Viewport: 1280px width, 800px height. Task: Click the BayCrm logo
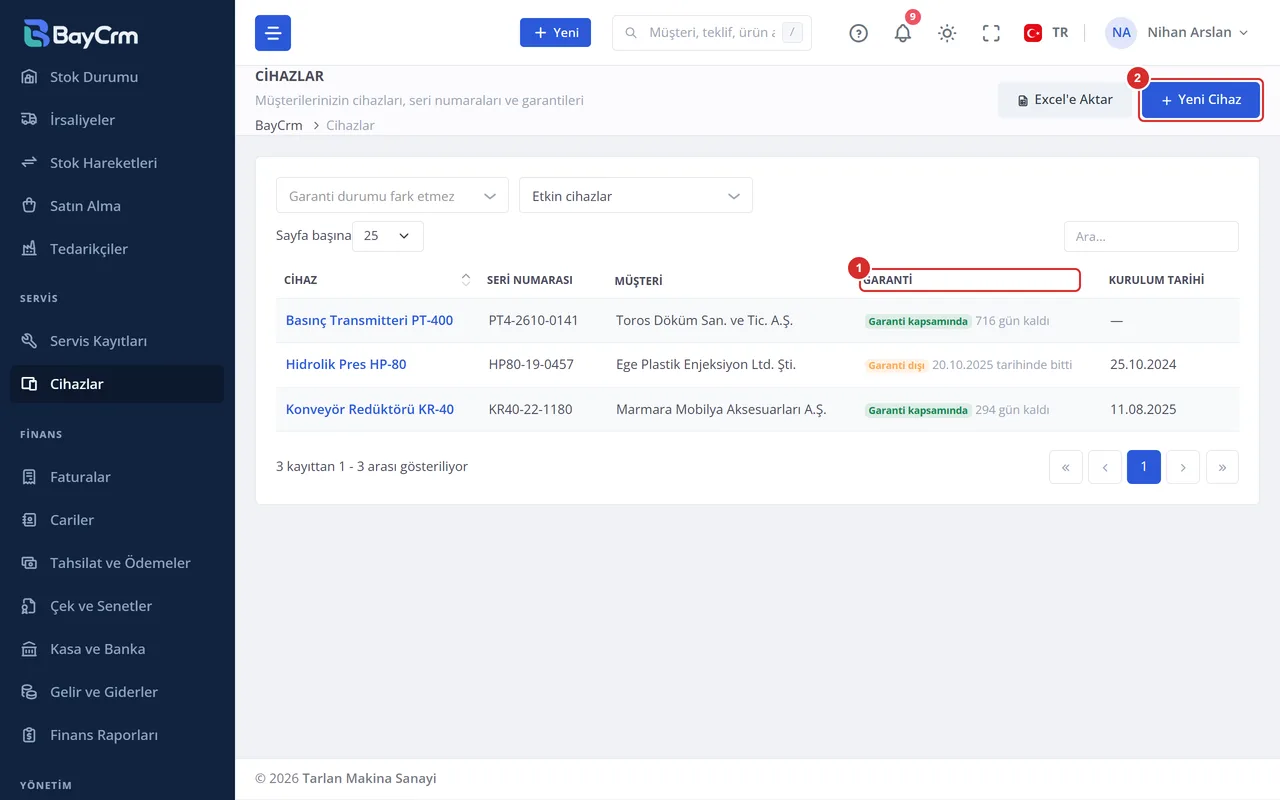tap(81, 34)
